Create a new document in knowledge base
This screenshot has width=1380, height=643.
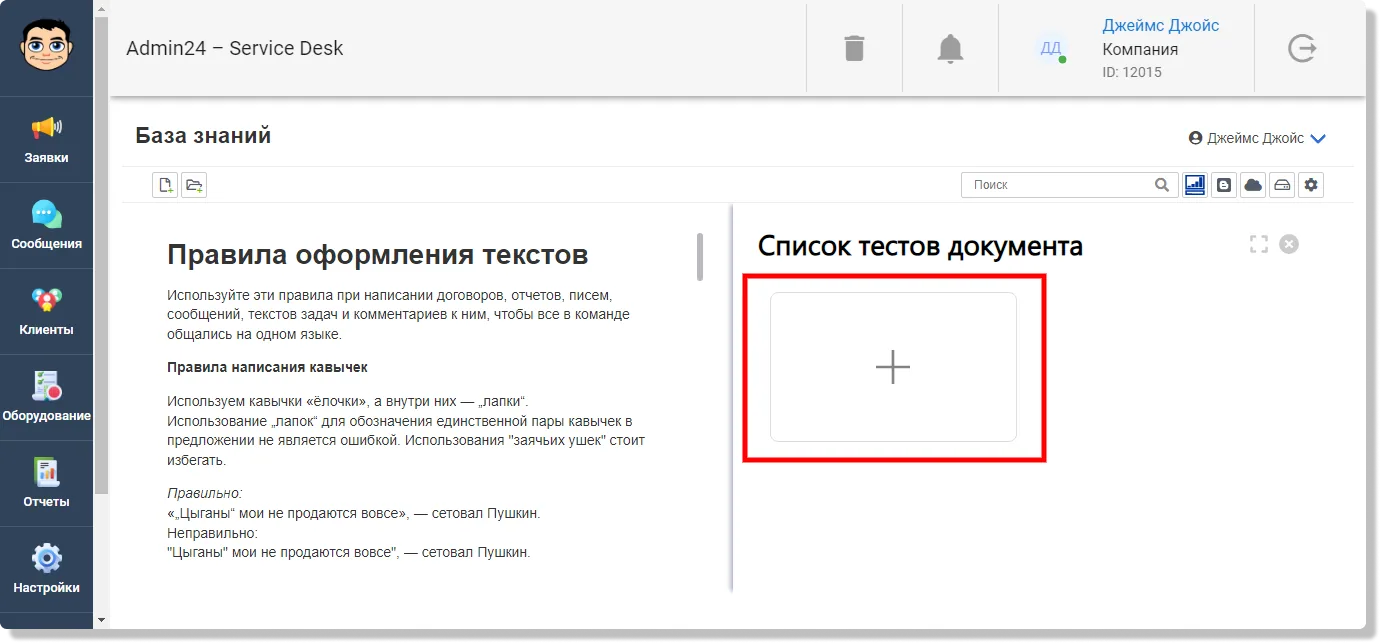click(x=165, y=185)
